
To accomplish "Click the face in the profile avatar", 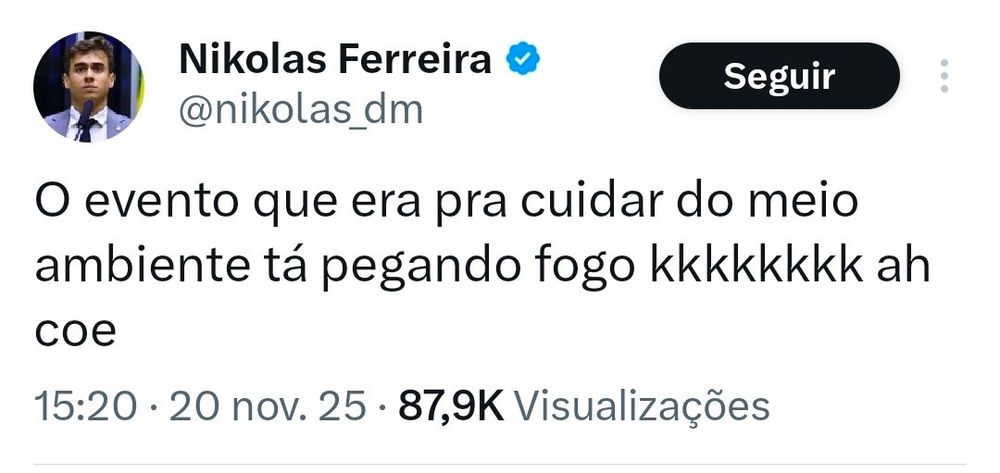I will click(x=88, y=70).
